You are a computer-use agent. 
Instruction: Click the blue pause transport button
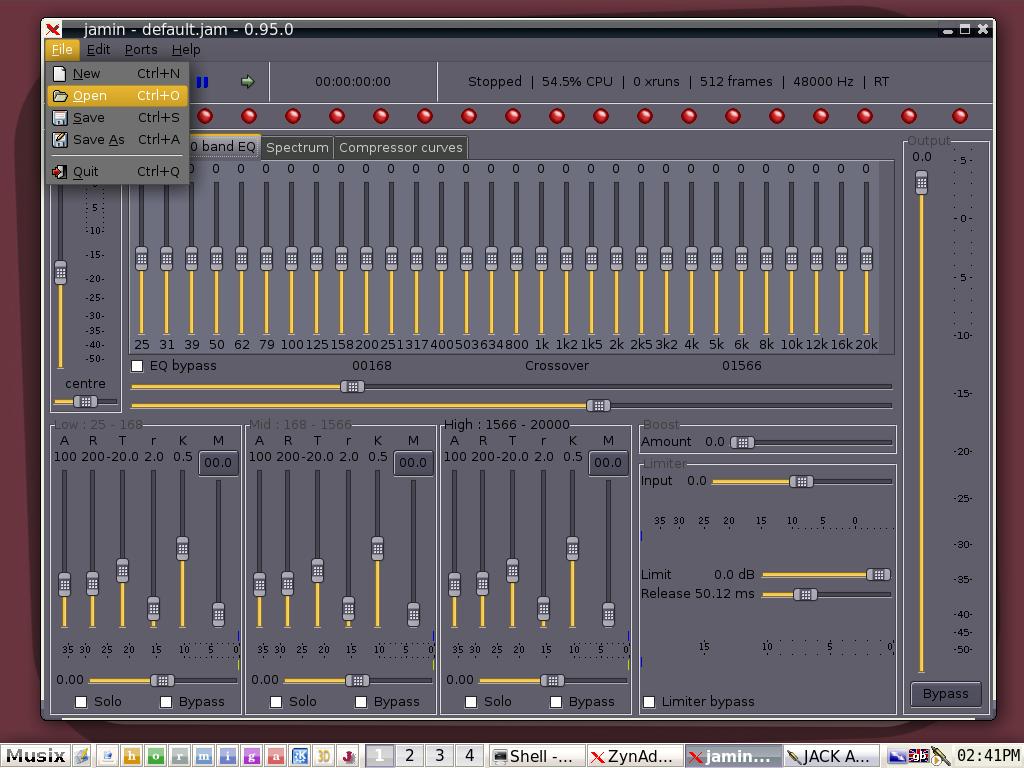coord(203,82)
